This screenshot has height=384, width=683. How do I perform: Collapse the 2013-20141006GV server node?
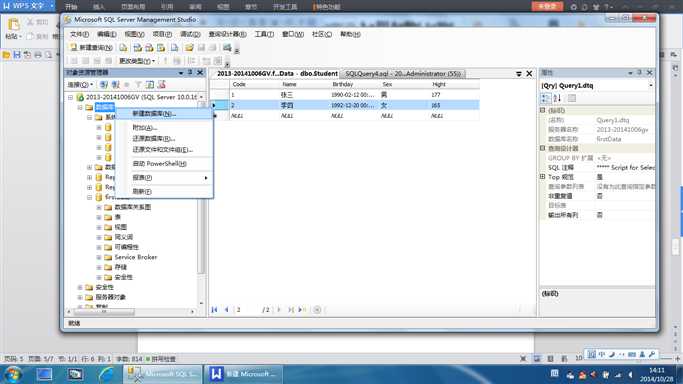70,97
